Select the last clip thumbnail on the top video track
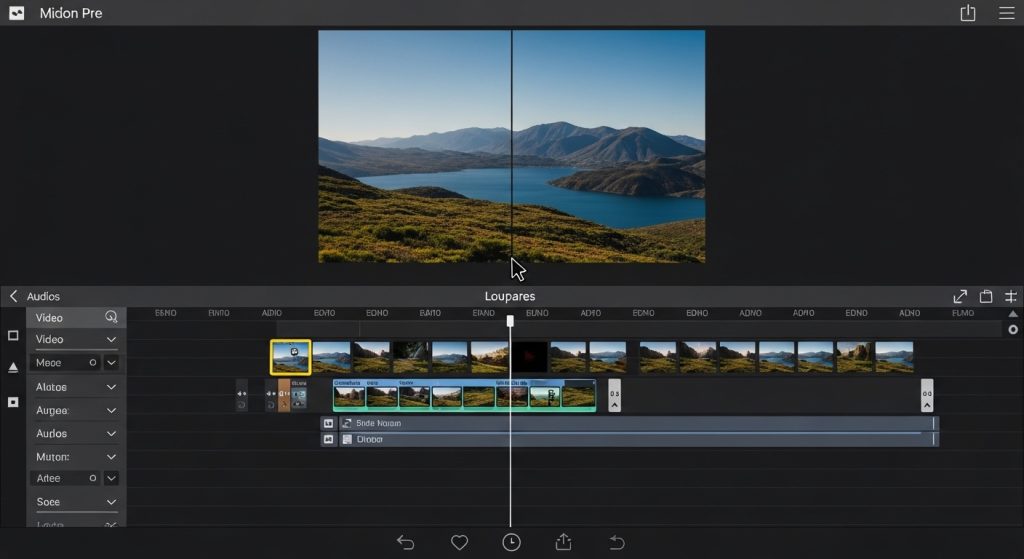Viewport: 1024px width, 559px height. coord(894,357)
